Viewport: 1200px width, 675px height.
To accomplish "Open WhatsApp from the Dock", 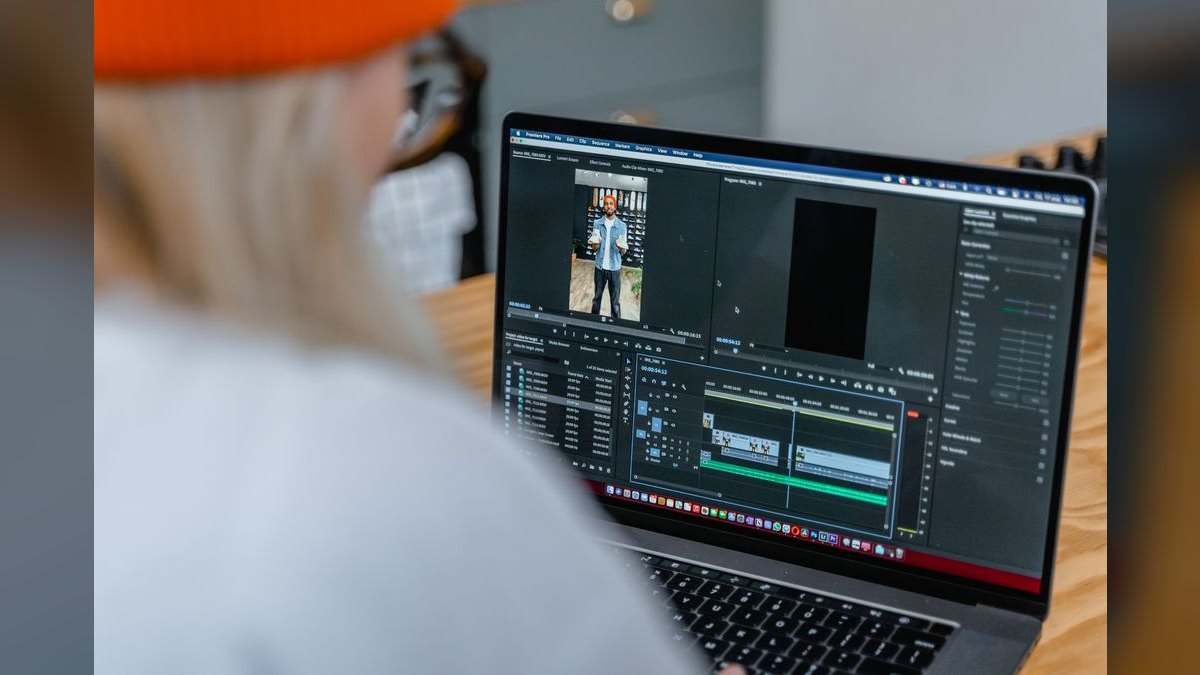I will pos(777,526).
